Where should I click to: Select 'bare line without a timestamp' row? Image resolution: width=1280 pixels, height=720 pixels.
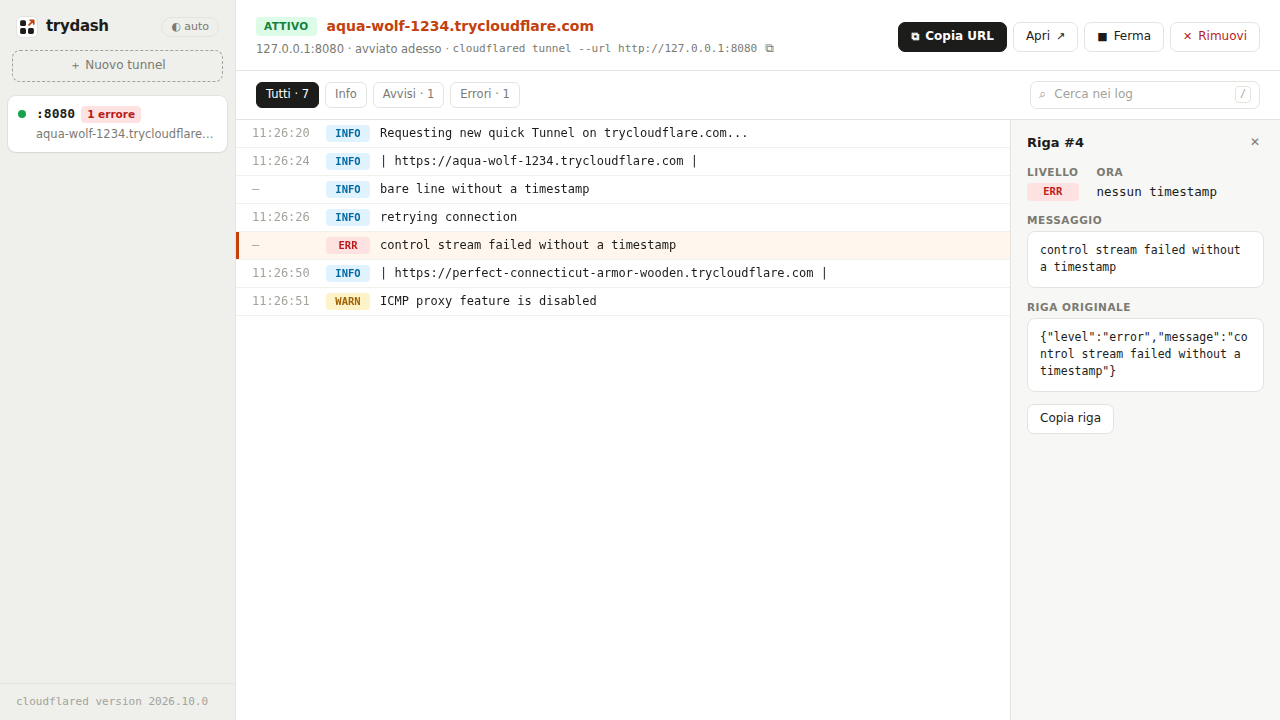click(x=623, y=190)
